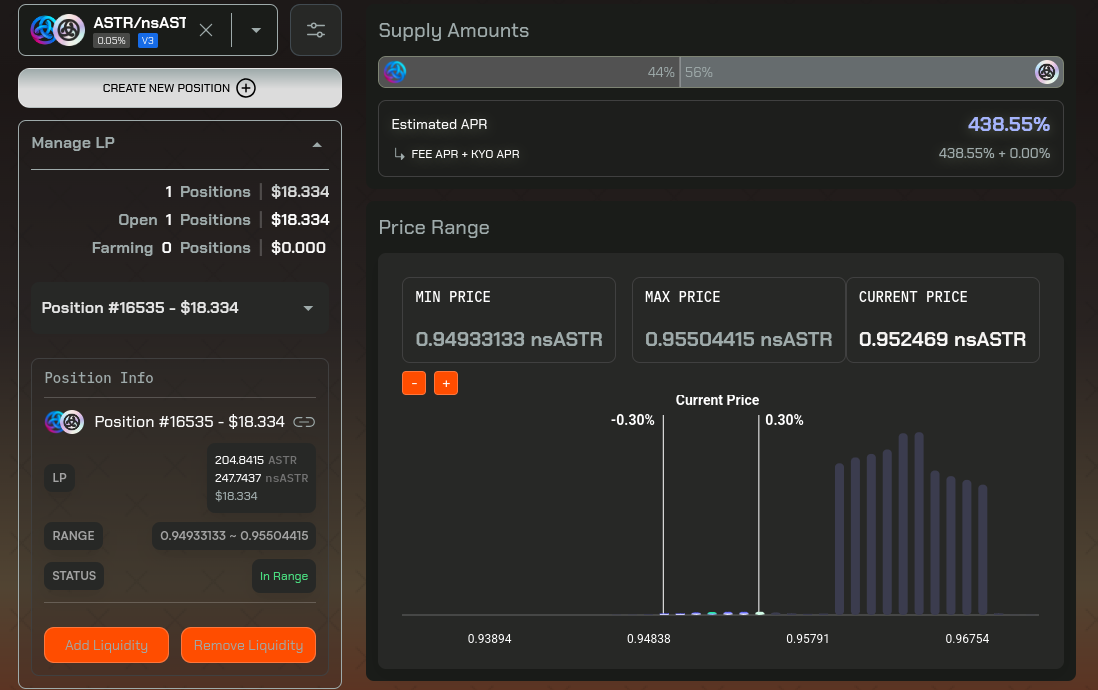Screen dimensions: 1098x690
Task: Open the pair selector dropdown arrow
Action: coord(256,30)
